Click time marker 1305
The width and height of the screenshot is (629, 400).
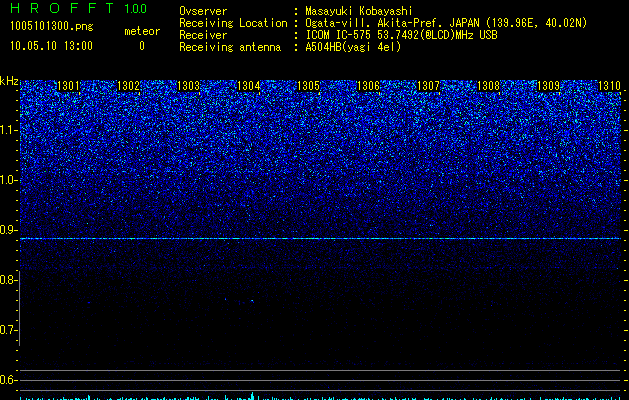click(308, 85)
